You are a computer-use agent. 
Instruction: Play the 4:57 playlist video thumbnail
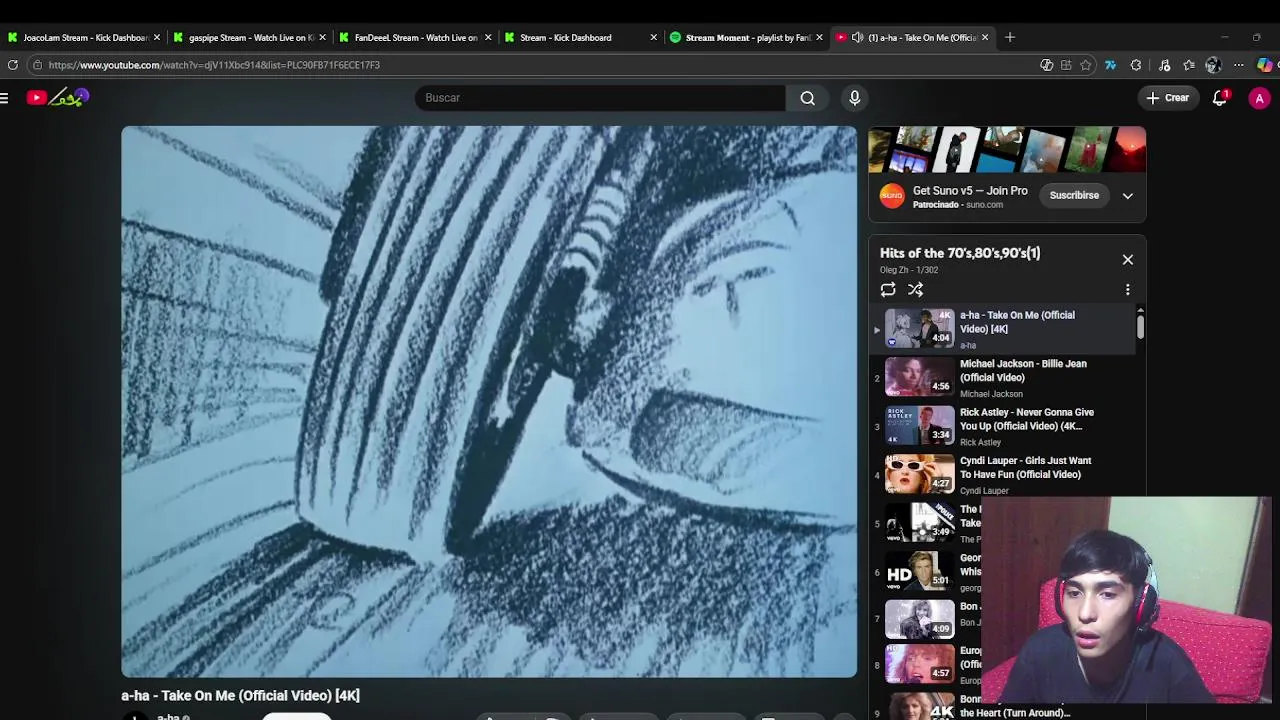(x=920, y=664)
